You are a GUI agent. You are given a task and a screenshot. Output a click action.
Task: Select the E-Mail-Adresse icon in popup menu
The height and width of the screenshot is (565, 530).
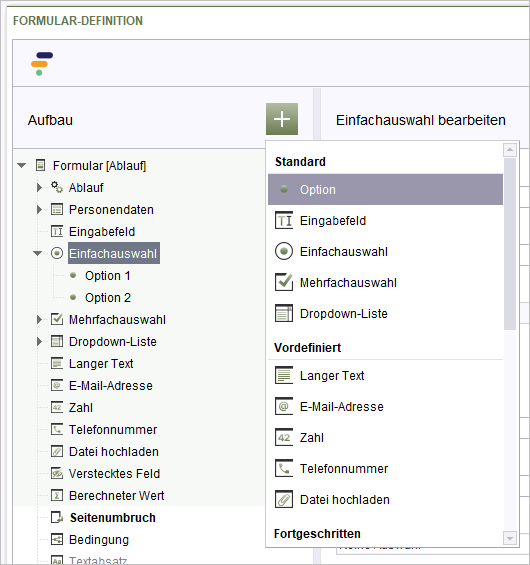click(x=284, y=406)
